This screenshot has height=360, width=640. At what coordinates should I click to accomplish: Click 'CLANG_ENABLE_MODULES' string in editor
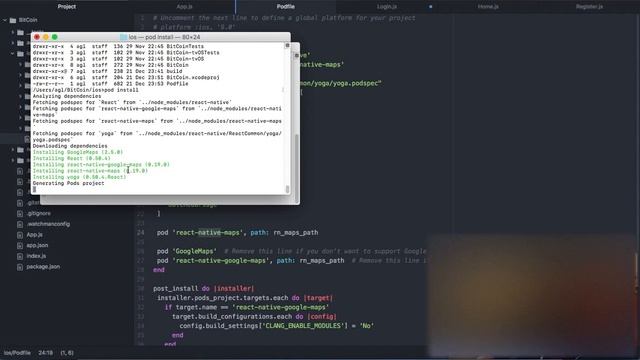(x=303, y=326)
